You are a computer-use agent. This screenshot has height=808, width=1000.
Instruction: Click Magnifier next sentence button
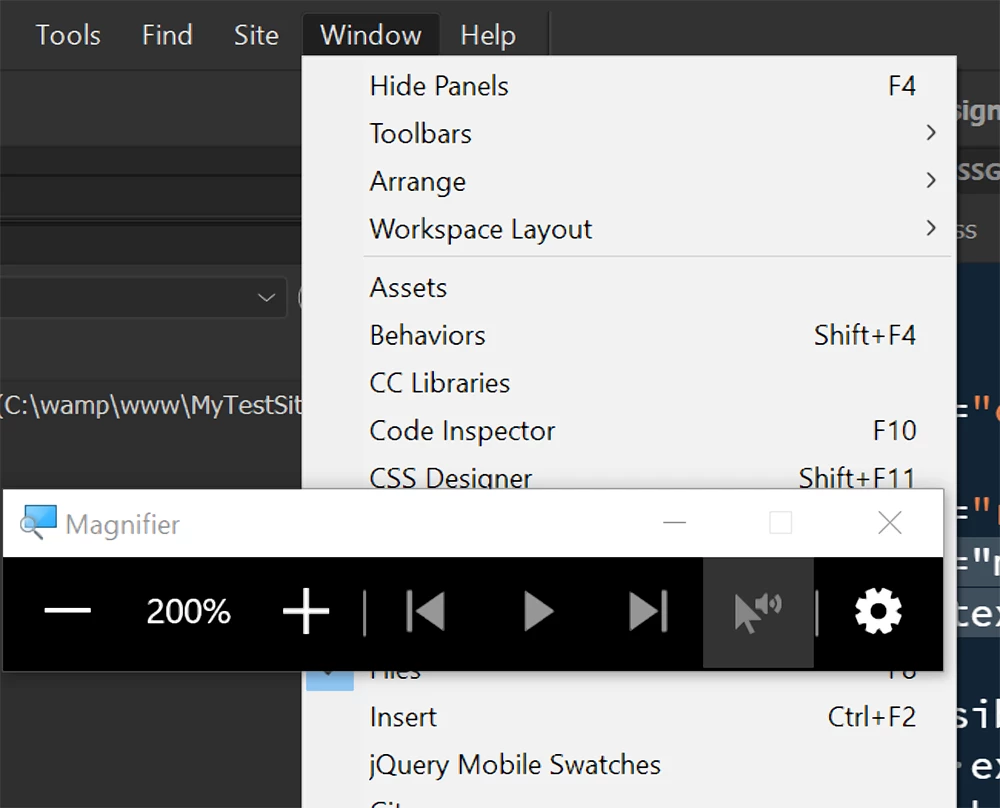pos(648,611)
